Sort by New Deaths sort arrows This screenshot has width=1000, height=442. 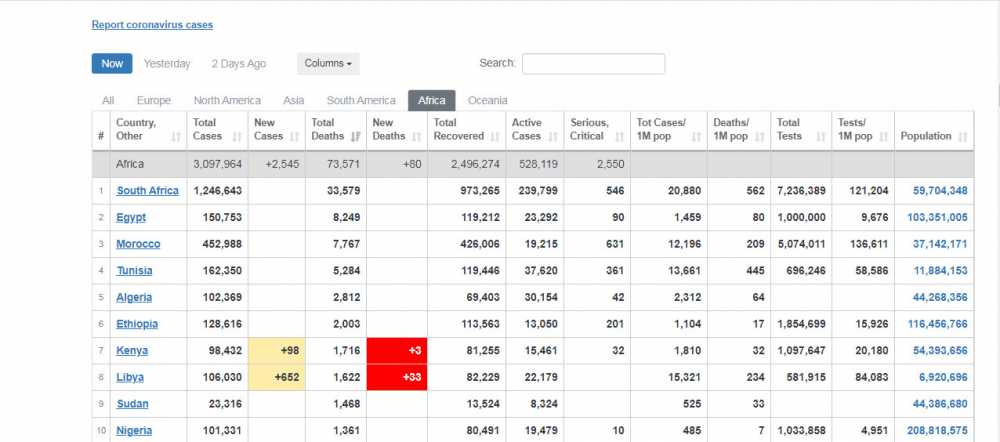[x=417, y=136]
